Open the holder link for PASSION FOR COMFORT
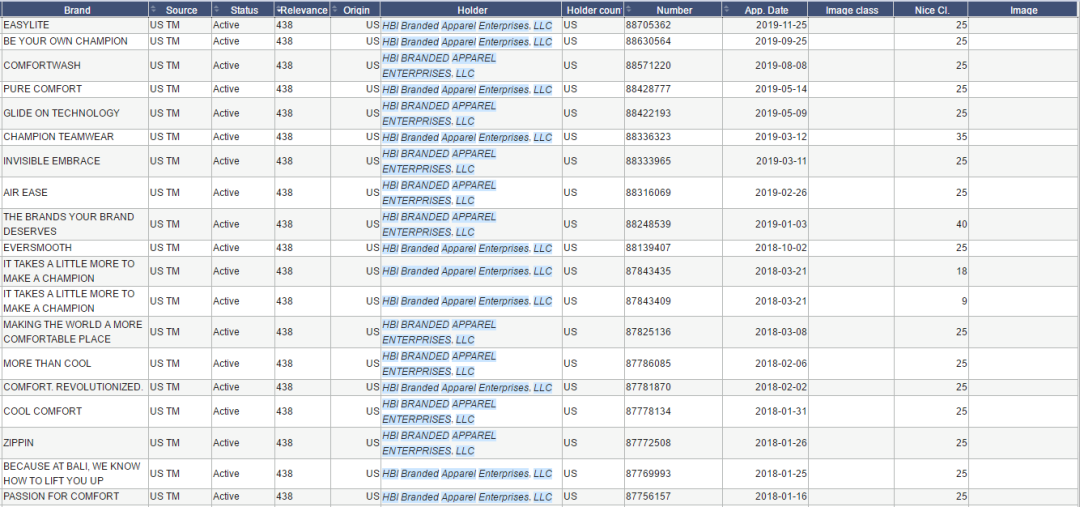This screenshot has height=507, width=1080. pos(467,497)
